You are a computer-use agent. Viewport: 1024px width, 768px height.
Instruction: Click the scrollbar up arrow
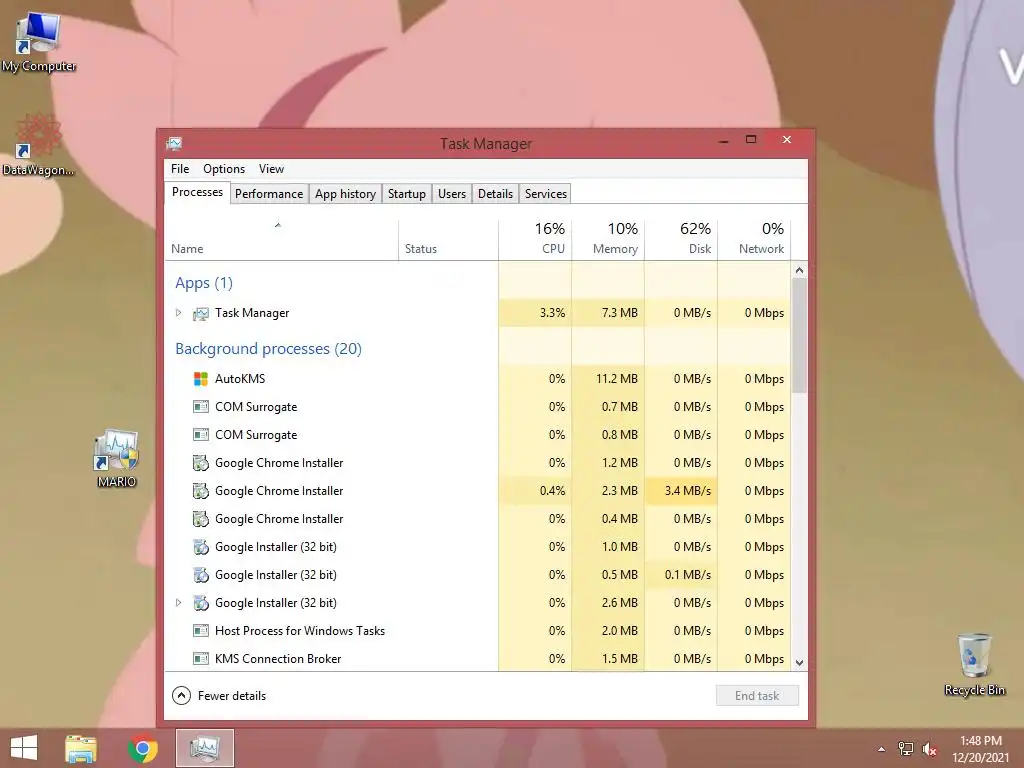799,270
